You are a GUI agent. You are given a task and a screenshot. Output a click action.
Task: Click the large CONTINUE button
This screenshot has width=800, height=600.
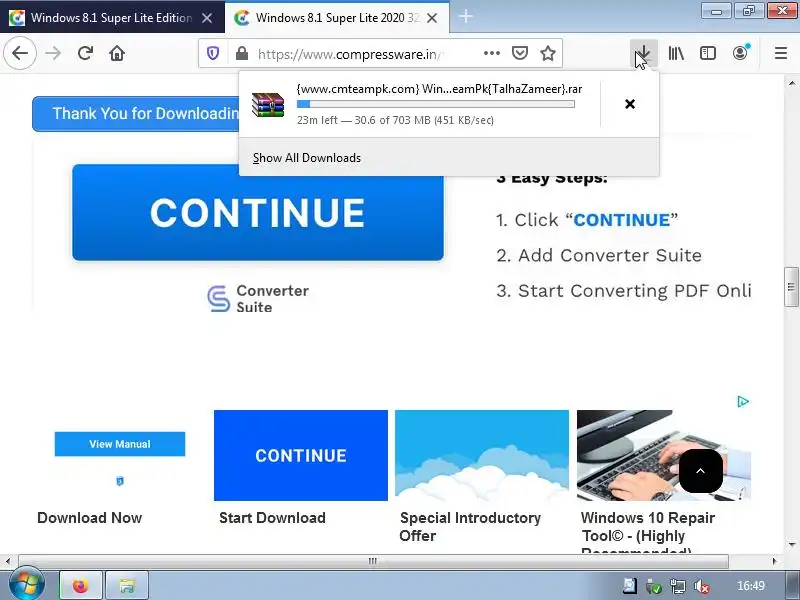click(x=258, y=213)
